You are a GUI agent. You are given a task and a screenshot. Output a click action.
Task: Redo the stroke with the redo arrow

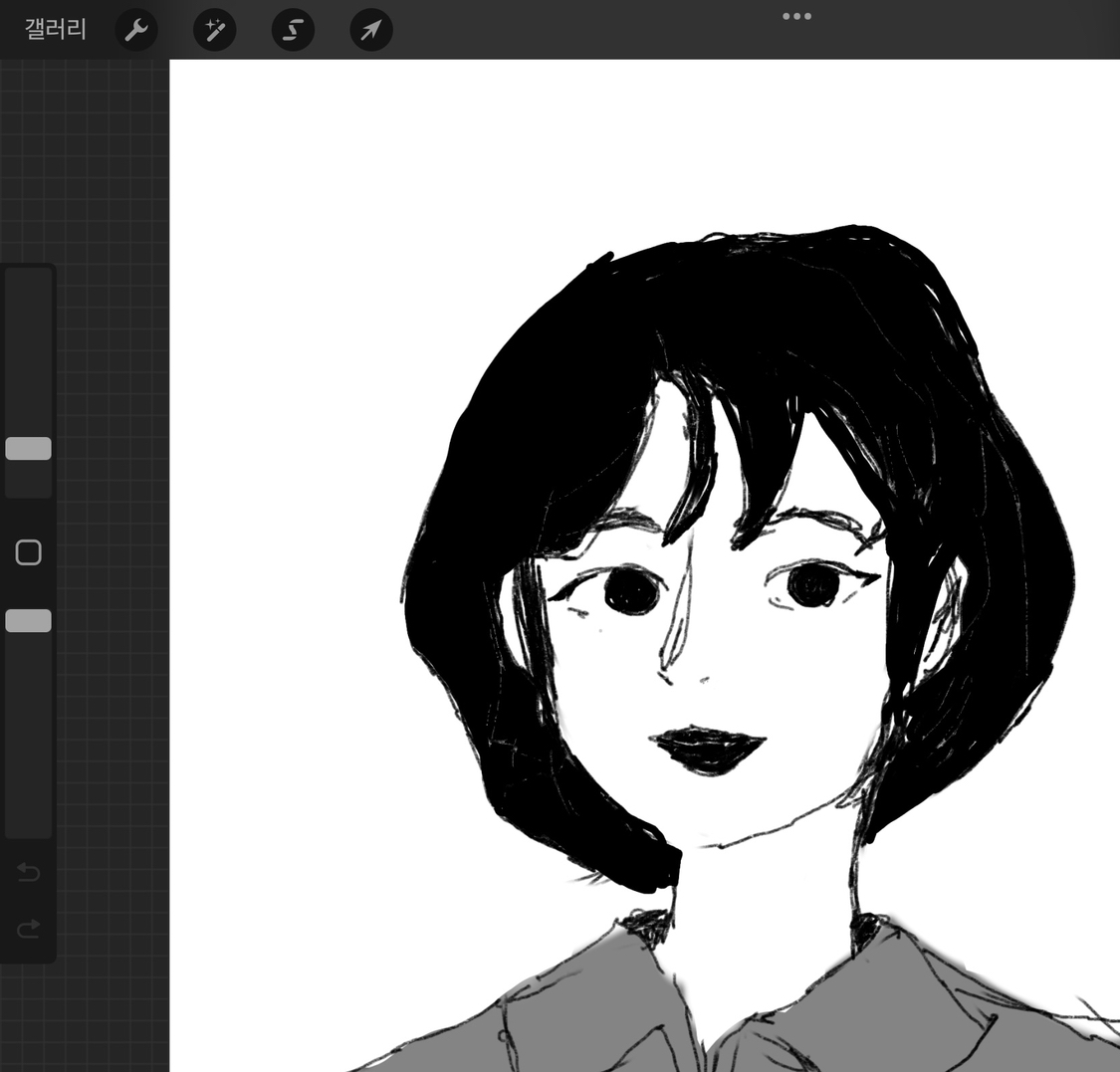(x=28, y=929)
